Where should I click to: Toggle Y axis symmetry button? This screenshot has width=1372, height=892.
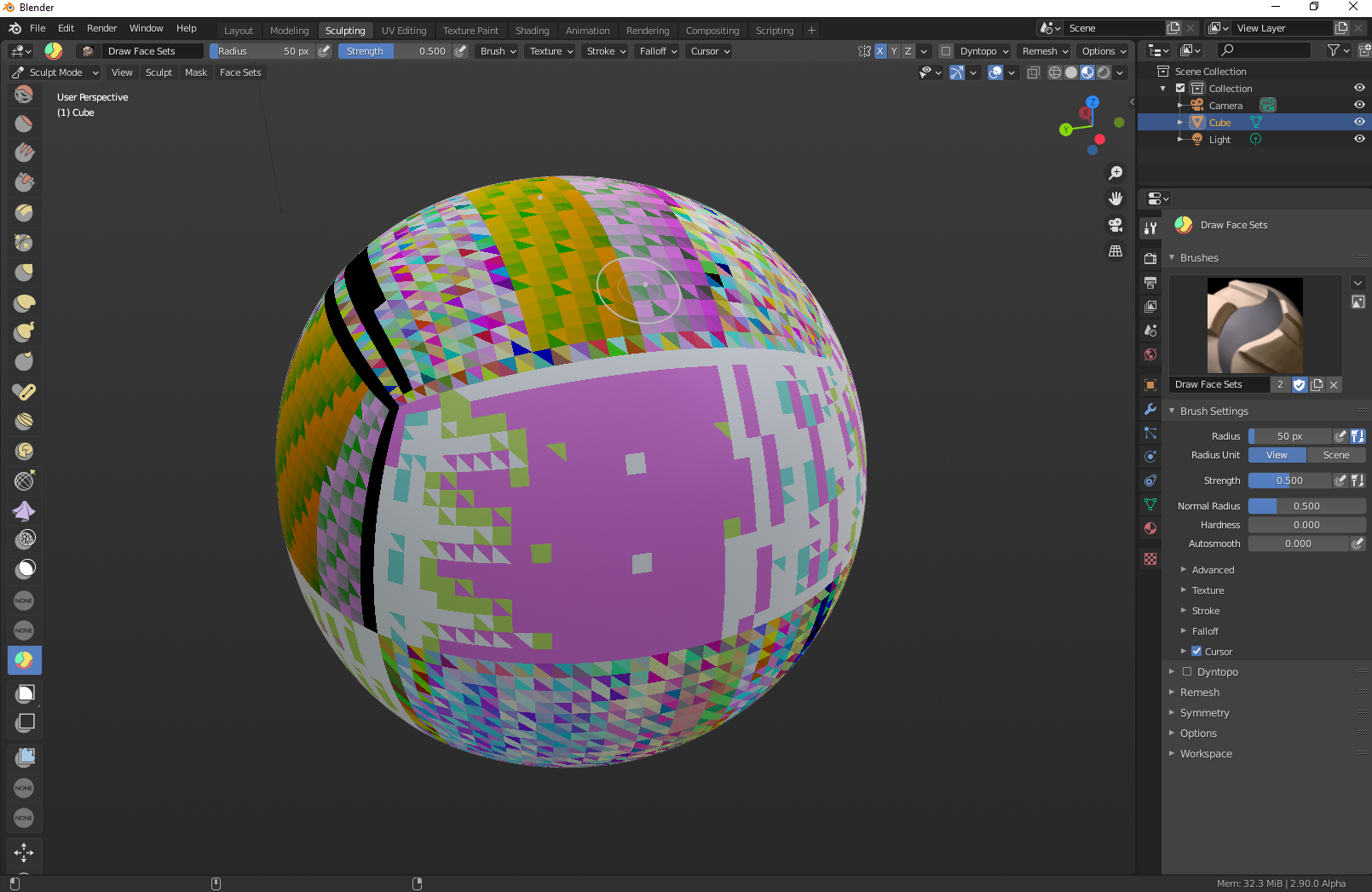coord(894,51)
